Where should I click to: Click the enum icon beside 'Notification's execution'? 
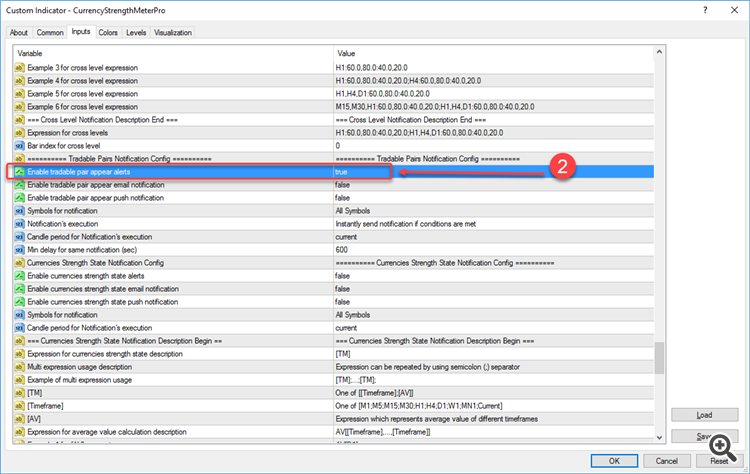[x=19, y=224]
